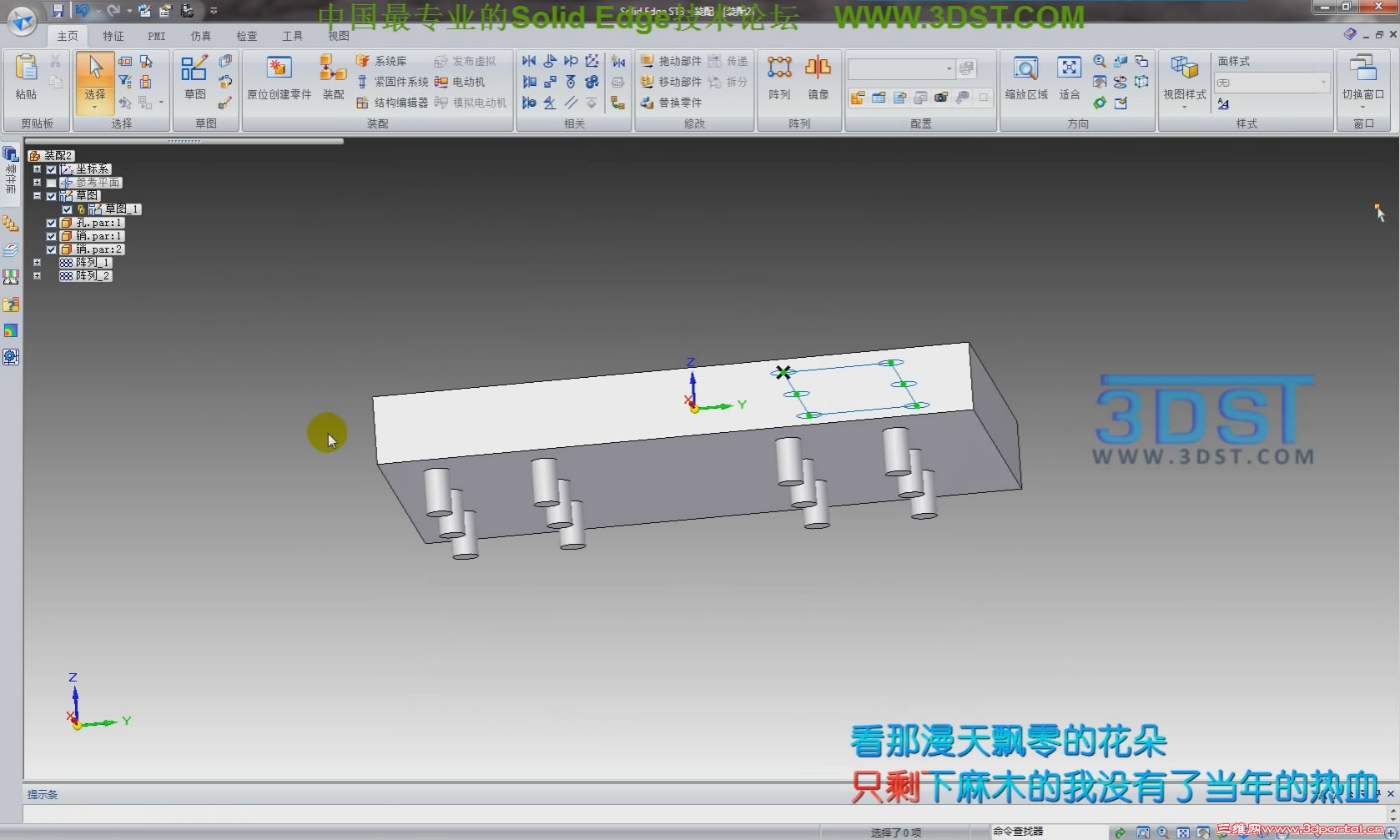This screenshot has height=840, width=1400.
Task: Toggle visibility checkbox for 坐标系
Action: coord(52,169)
